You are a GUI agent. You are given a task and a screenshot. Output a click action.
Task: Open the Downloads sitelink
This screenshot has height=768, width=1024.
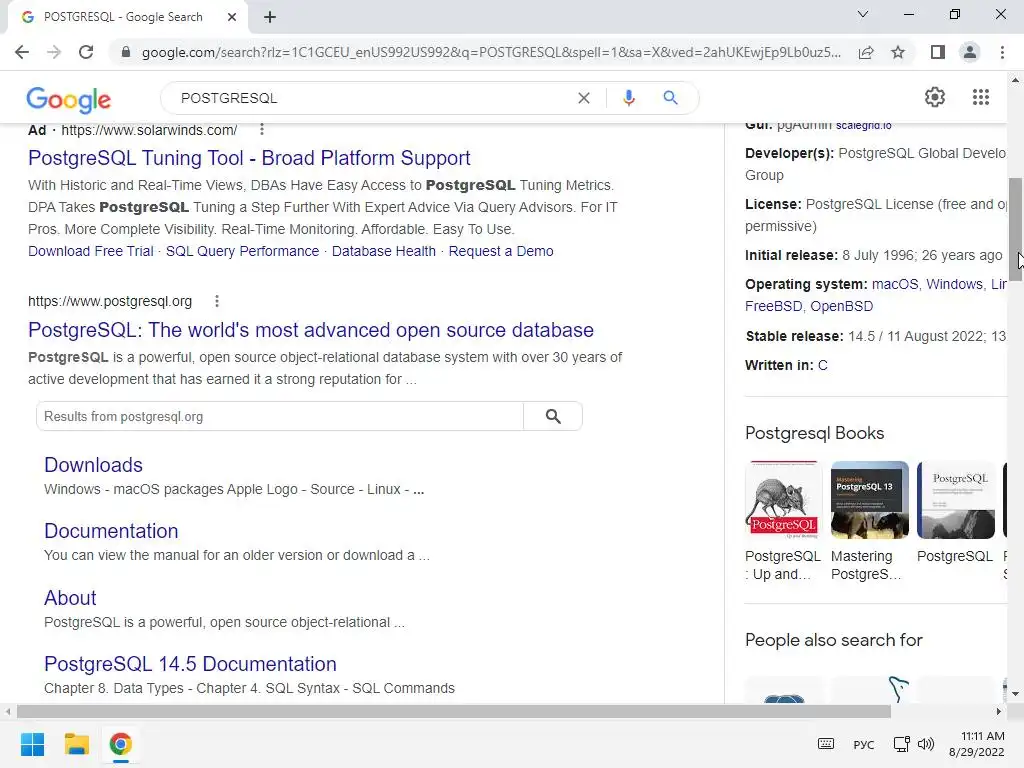pyautogui.click(x=93, y=465)
